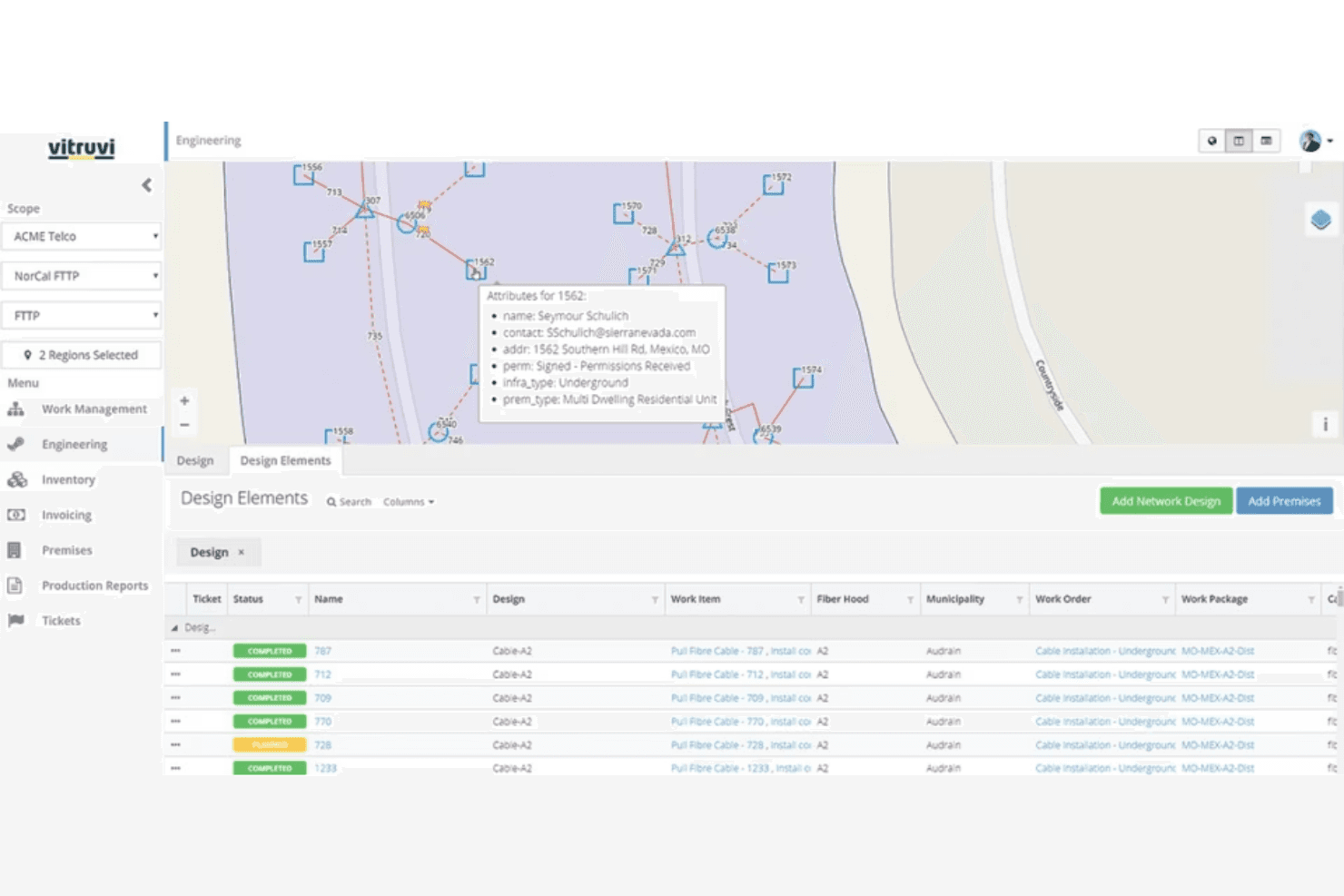The image size is (1344, 896).
Task: Open the Pull Fibre Cable - 709 work item
Action: tap(740, 698)
